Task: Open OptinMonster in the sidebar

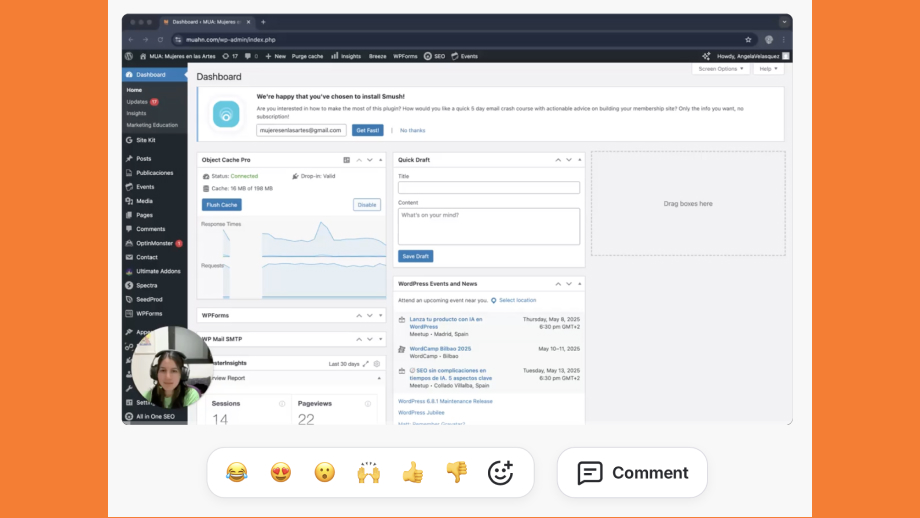Action: pyautogui.click(x=155, y=243)
